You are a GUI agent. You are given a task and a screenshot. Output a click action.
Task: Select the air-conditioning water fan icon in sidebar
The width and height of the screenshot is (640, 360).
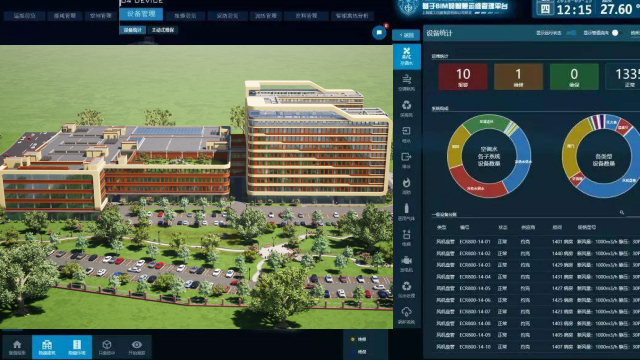[x=407, y=56]
